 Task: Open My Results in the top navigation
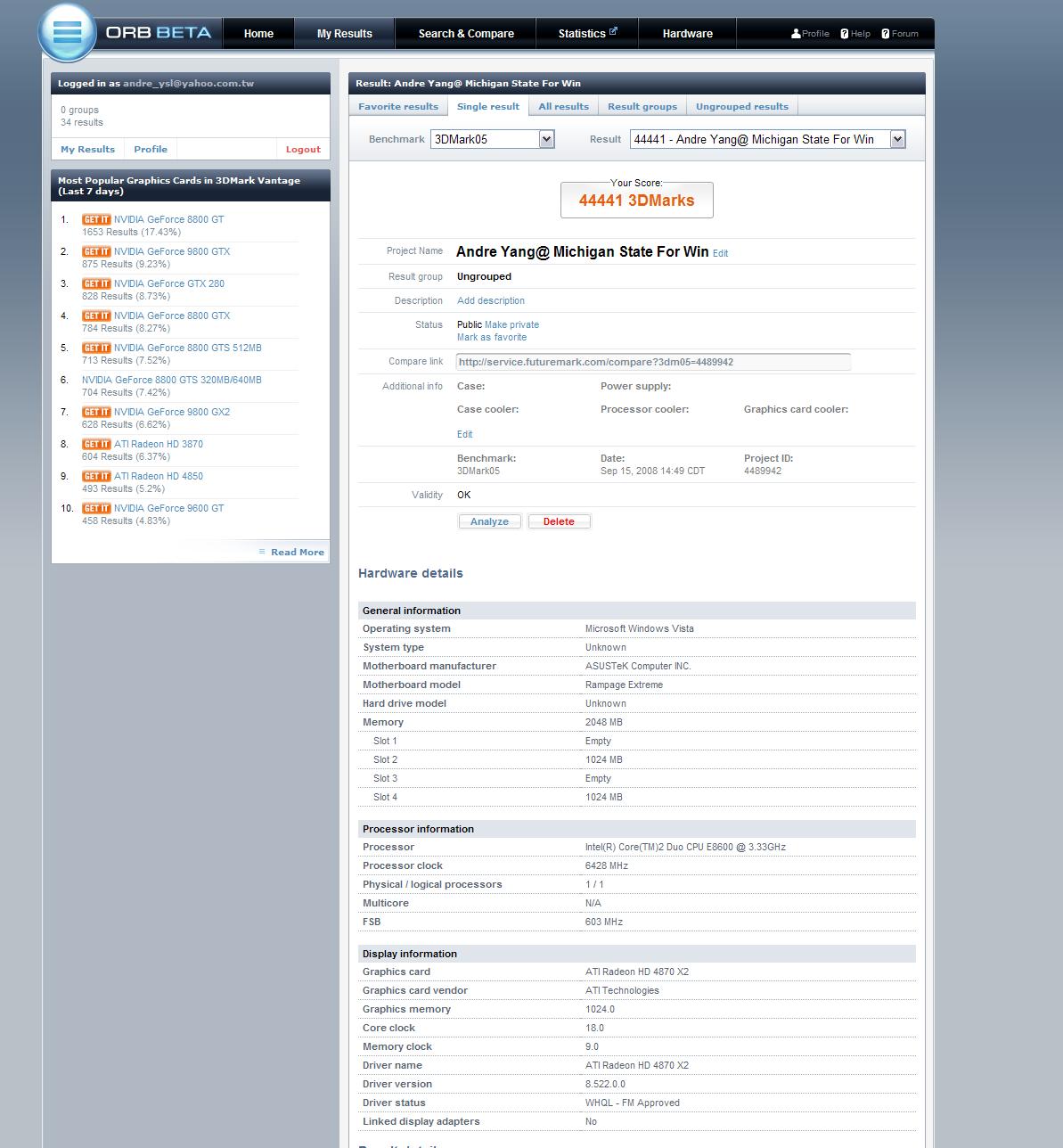tap(345, 34)
